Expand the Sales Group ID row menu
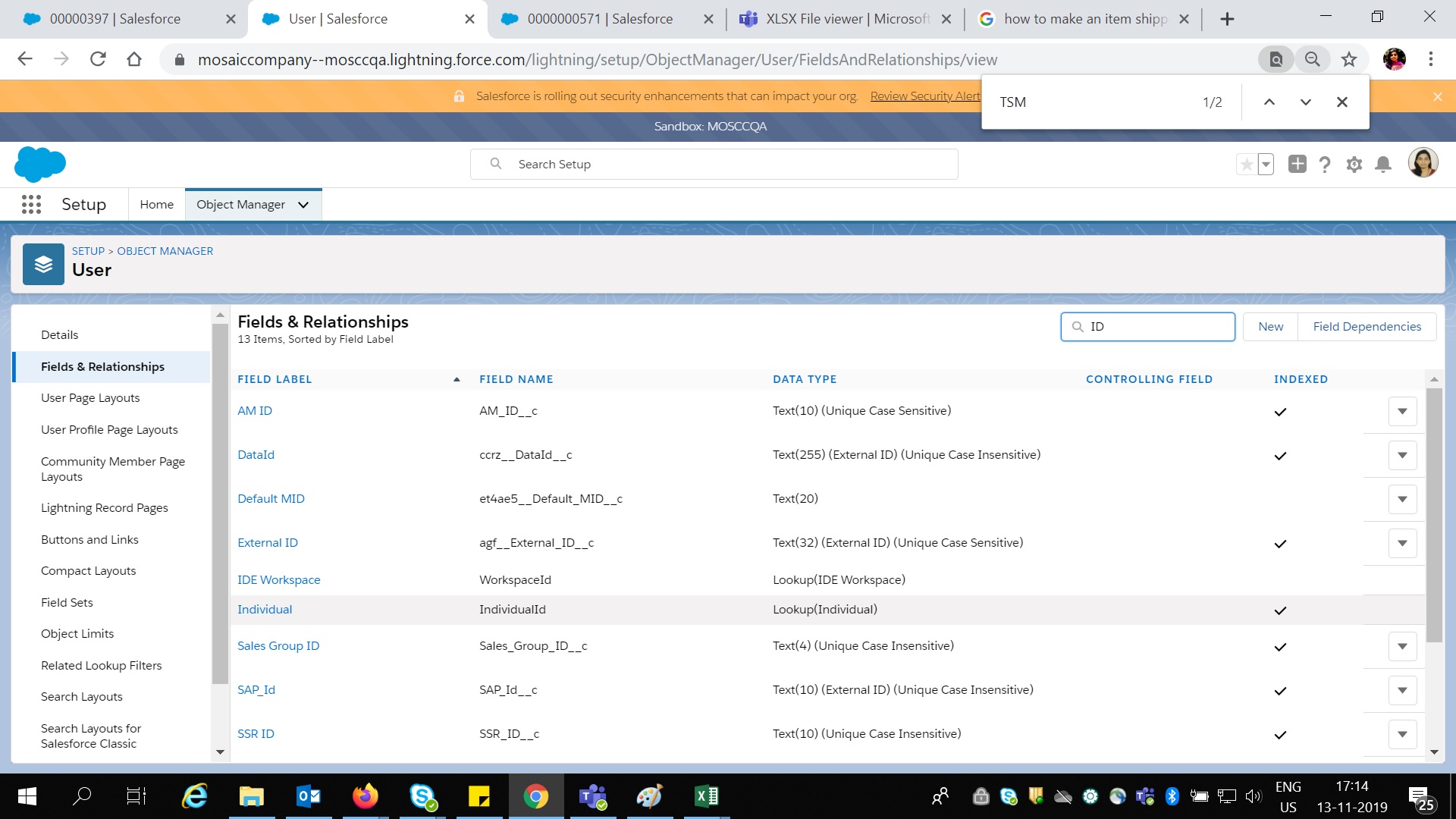The height and width of the screenshot is (819, 1456). click(1402, 646)
